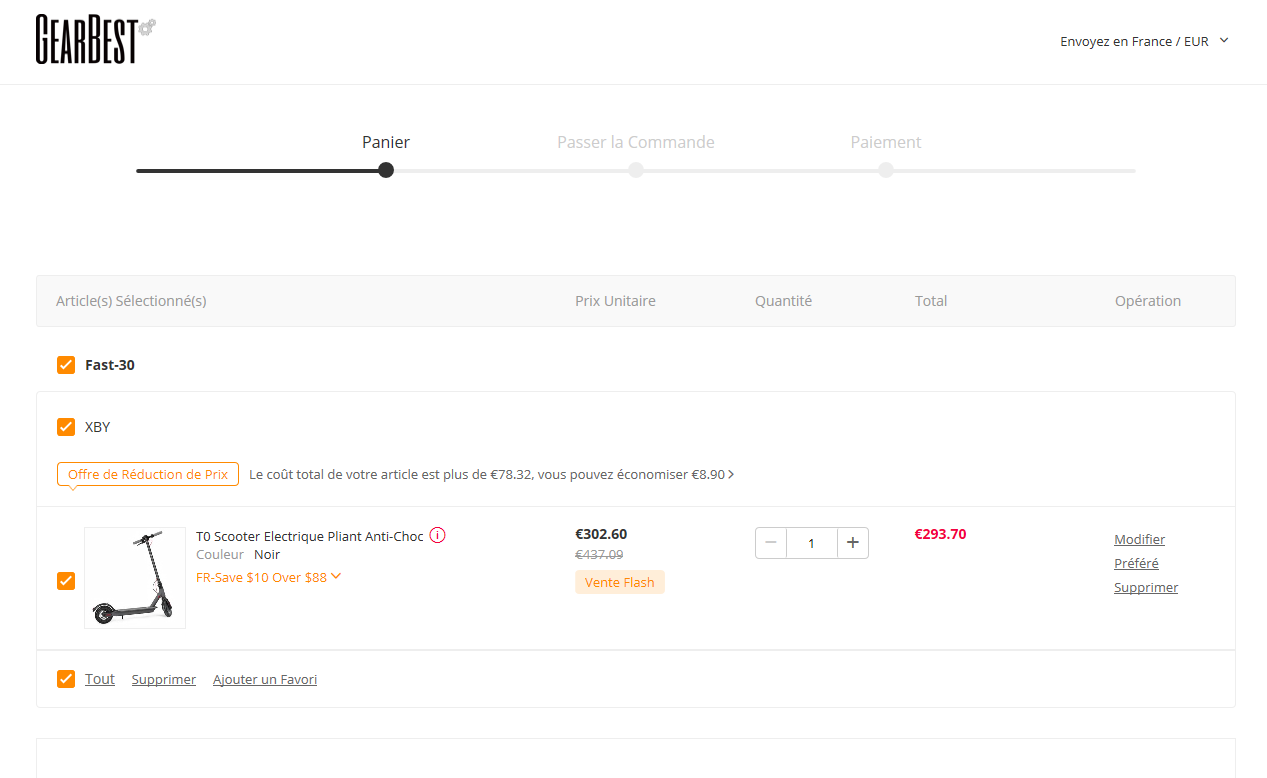Click the struck-through price €437.09
Viewport: 1267px width, 778px height.
pos(599,555)
